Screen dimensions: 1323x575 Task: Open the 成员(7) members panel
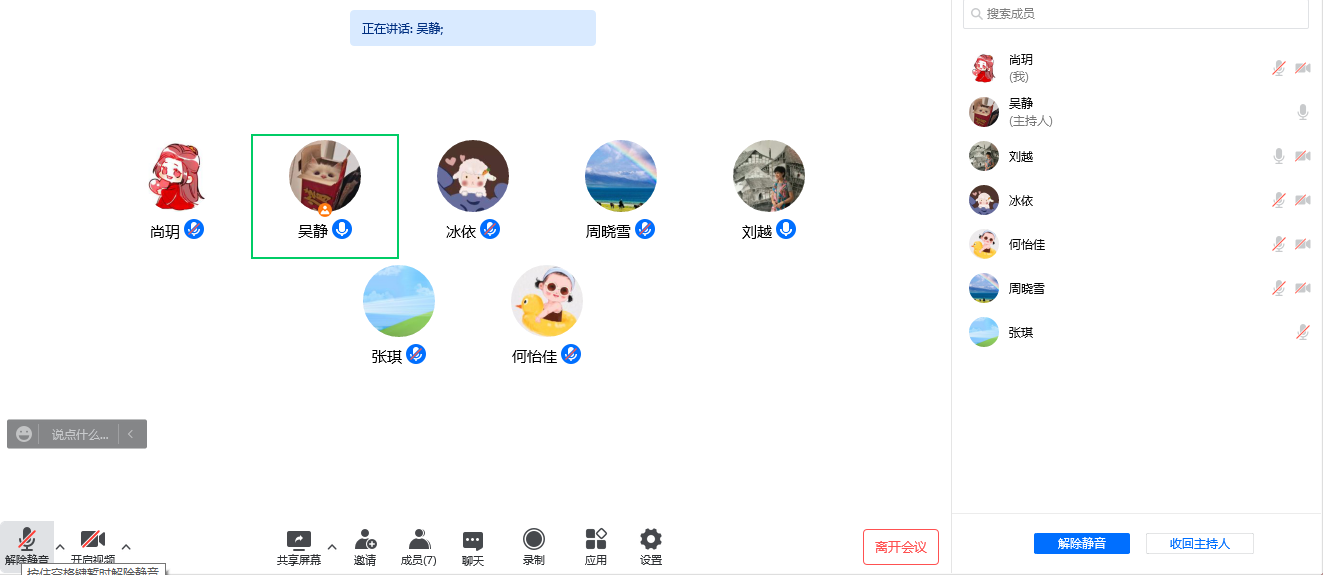point(419,541)
